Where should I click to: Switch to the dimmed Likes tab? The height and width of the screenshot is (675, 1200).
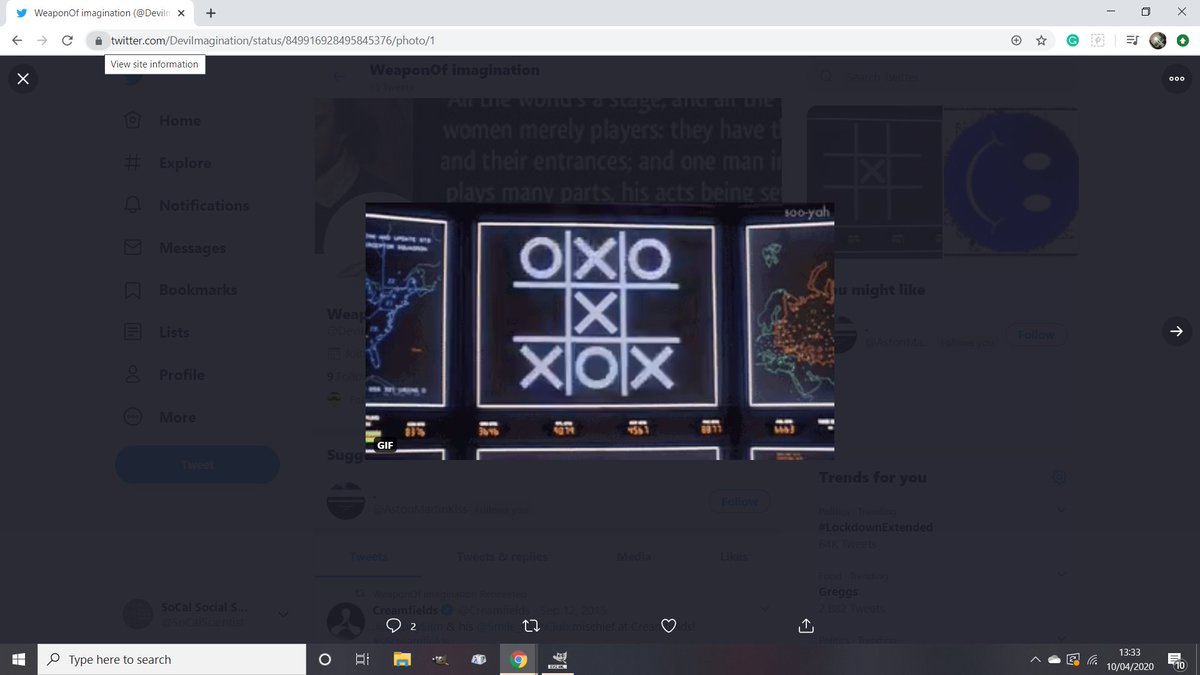(734, 557)
